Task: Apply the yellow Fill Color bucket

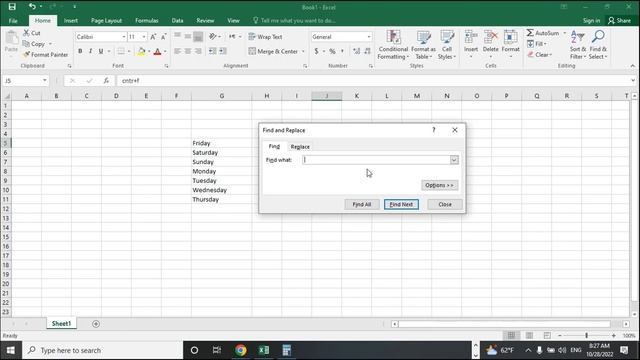Action: (x=141, y=51)
